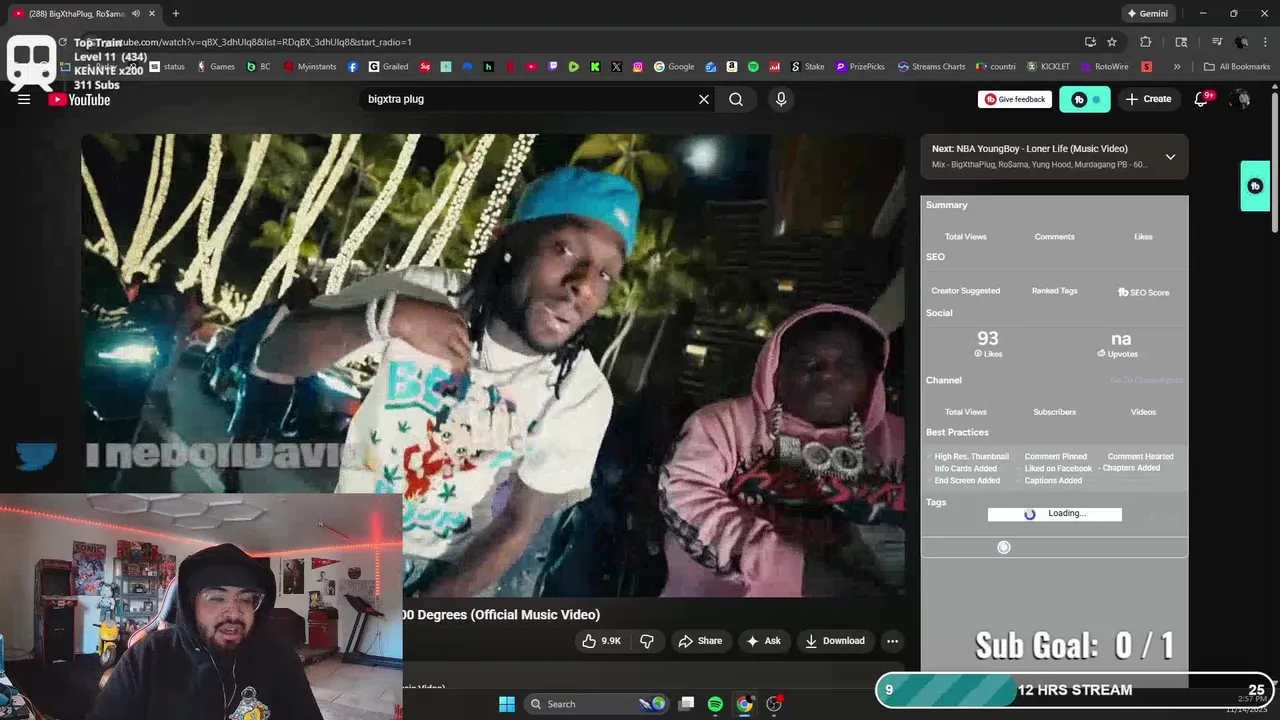Open the All Bookmarks folder
1280x720 pixels.
click(1237, 67)
